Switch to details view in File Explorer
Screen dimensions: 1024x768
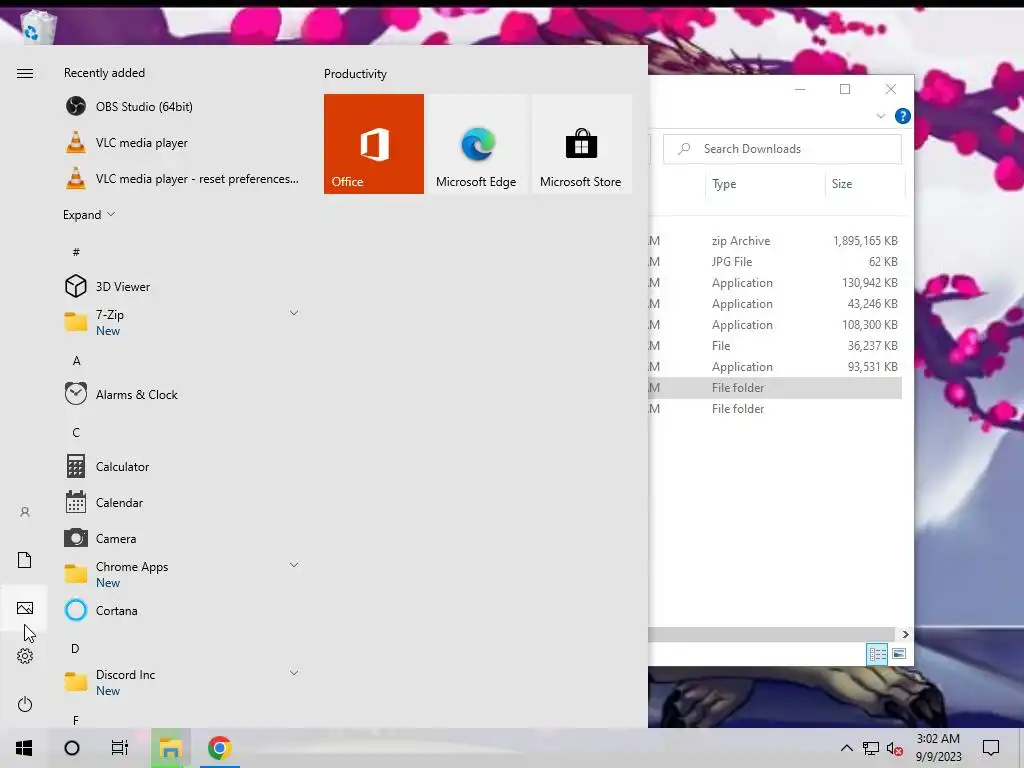point(877,654)
